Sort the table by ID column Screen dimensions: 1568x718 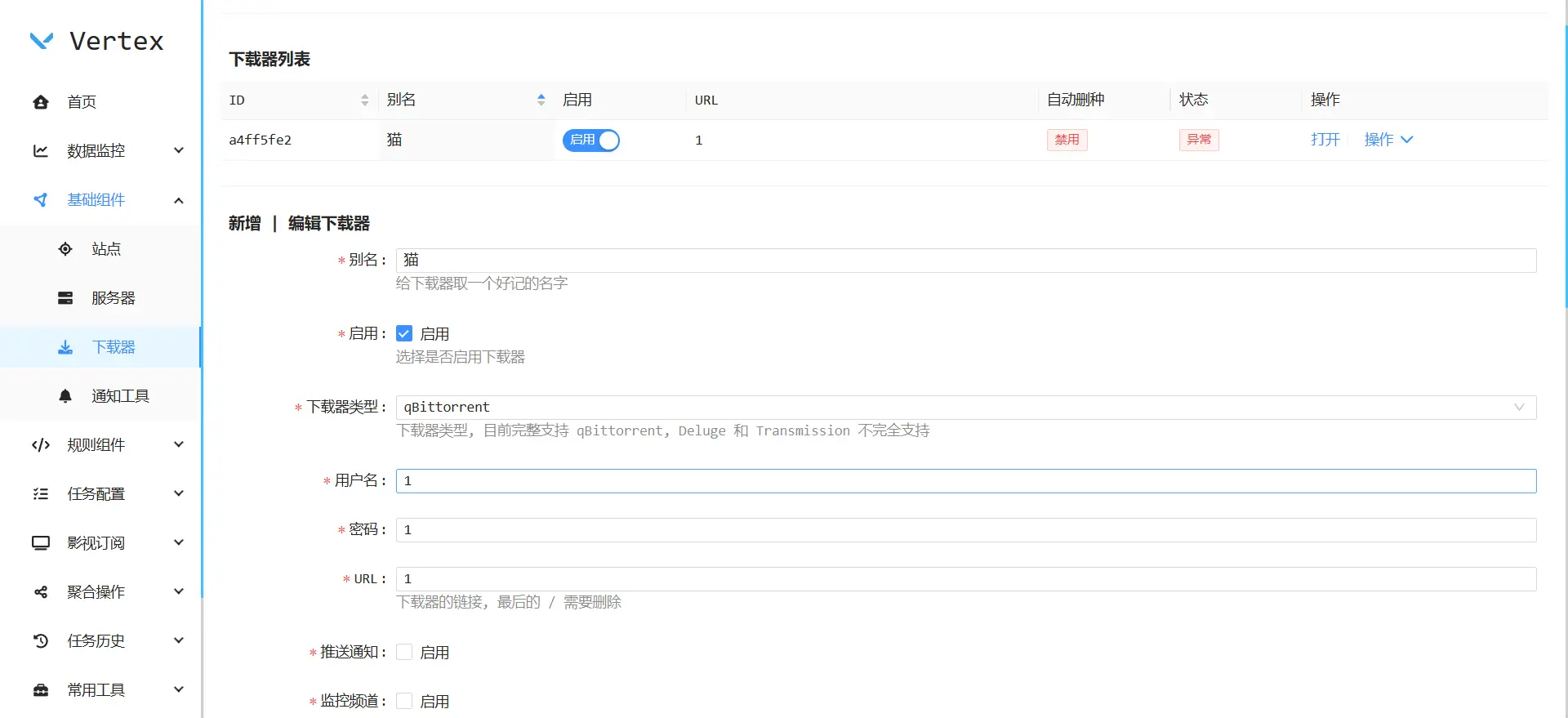click(x=364, y=100)
